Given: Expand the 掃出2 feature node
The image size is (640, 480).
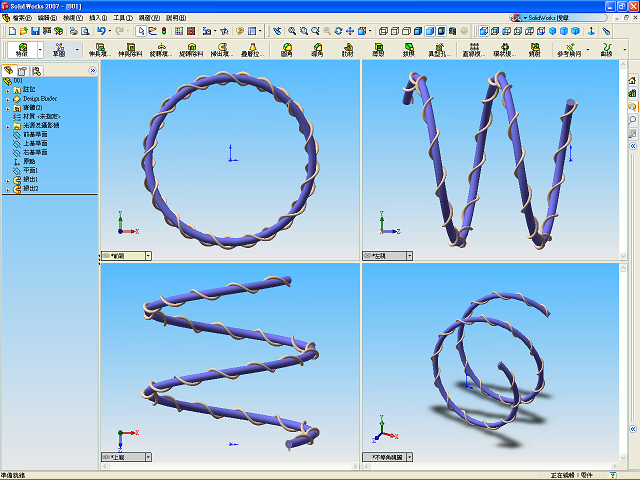Looking at the screenshot, I should 7,189.
